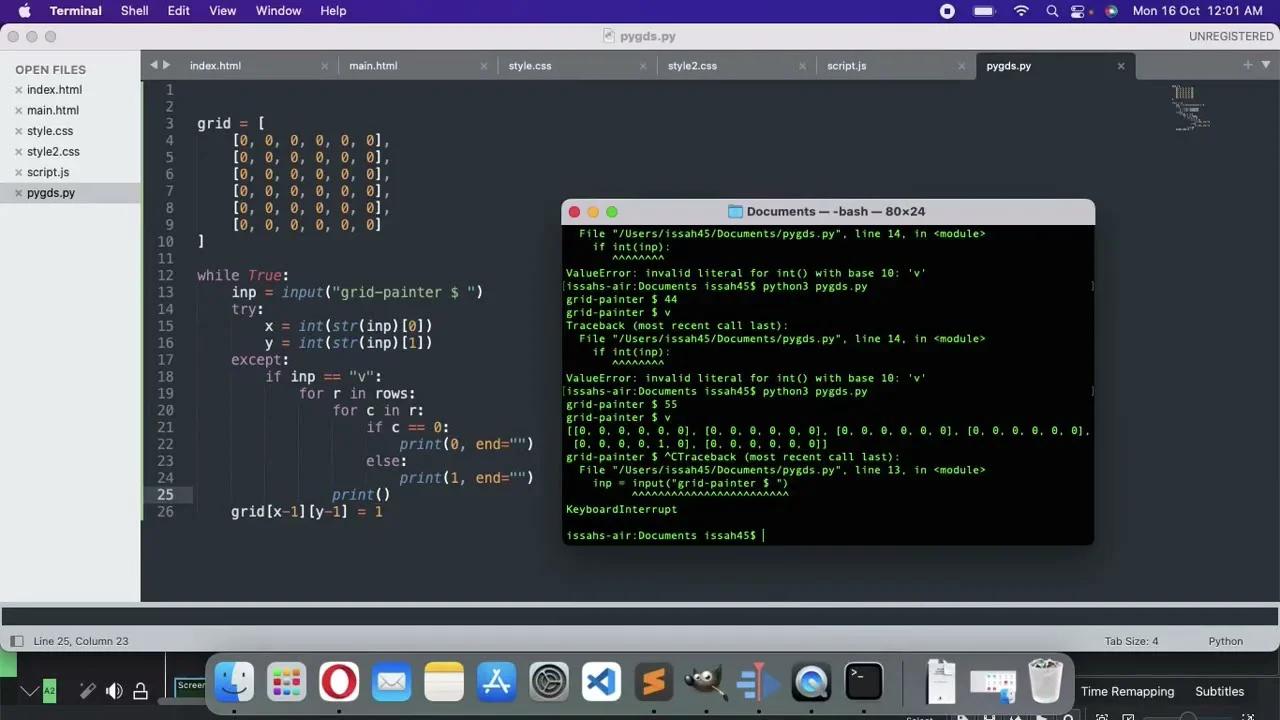Open the Apple menu
The width and height of the screenshot is (1280, 720).
(25, 11)
